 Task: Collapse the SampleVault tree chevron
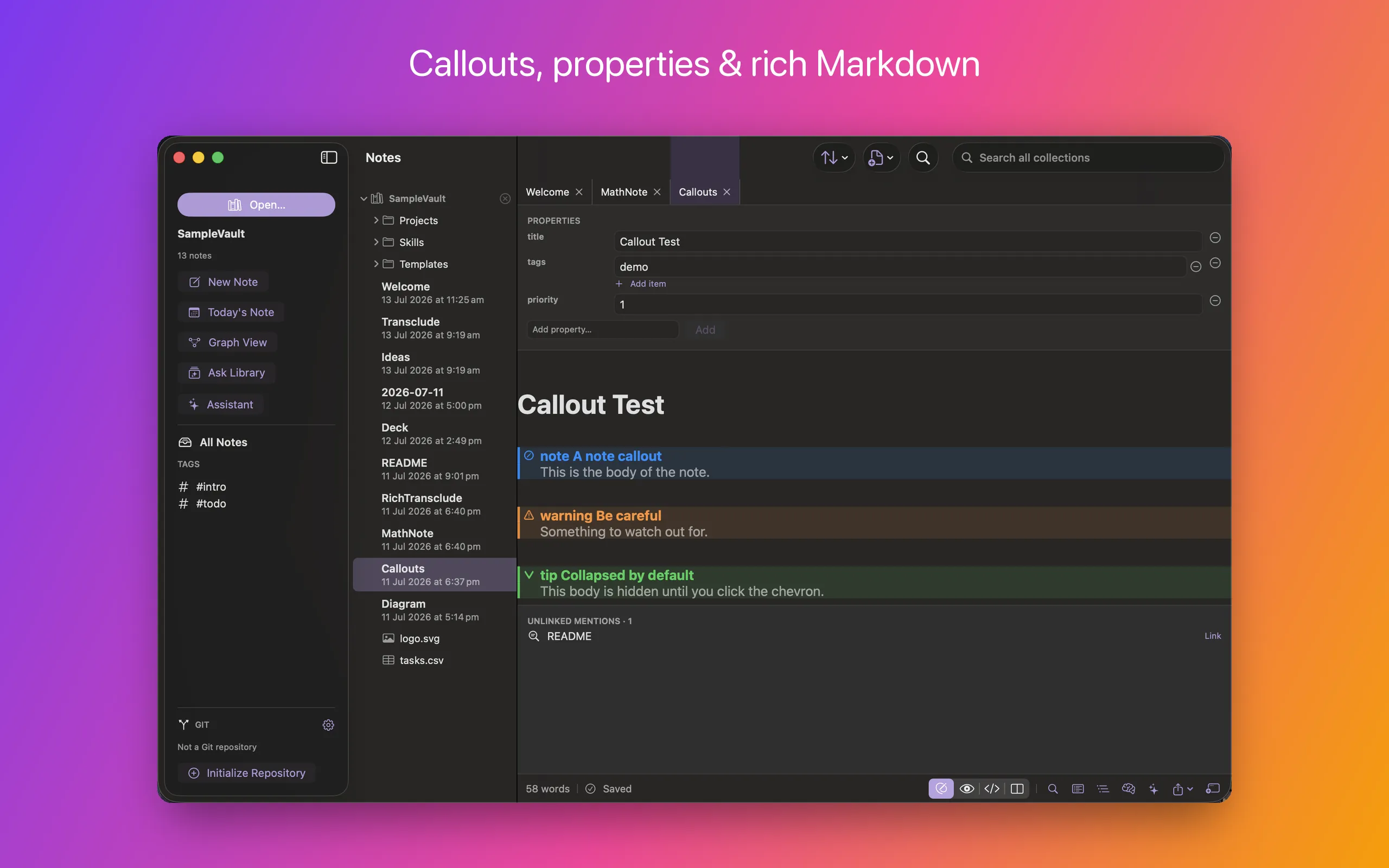pyautogui.click(x=364, y=199)
